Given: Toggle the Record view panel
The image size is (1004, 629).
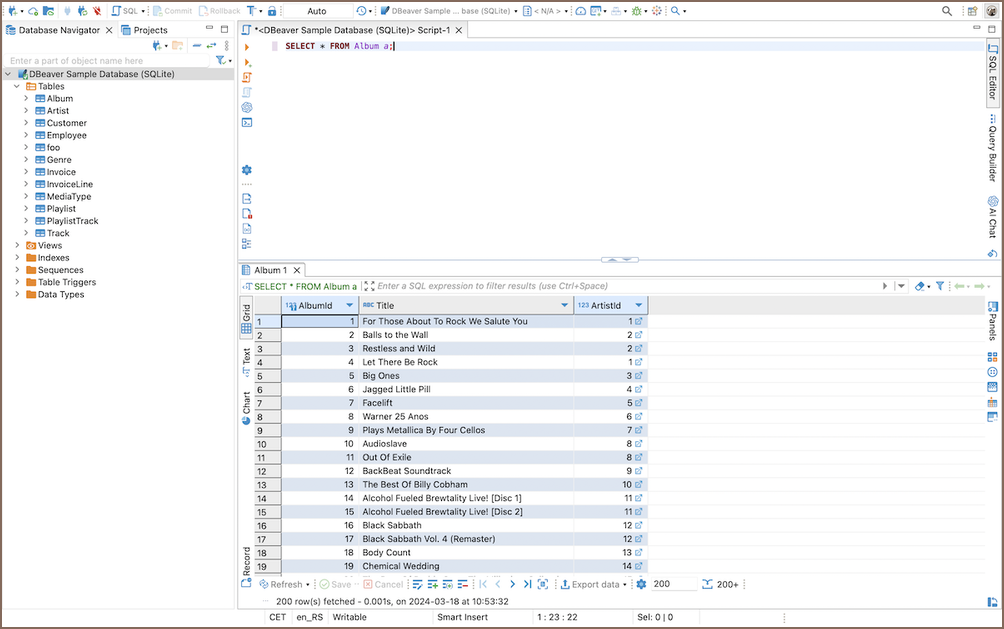Looking at the screenshot, I should [246, 562].
